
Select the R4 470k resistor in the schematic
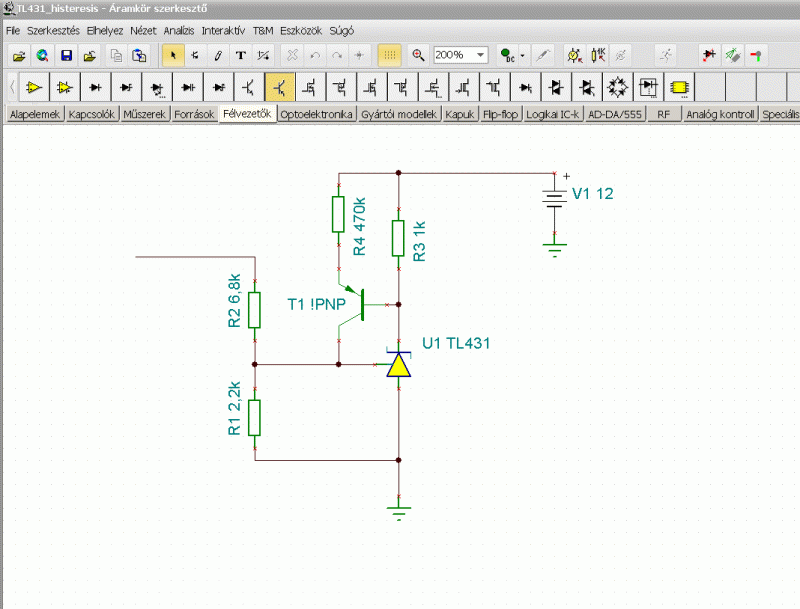(338, 215)
